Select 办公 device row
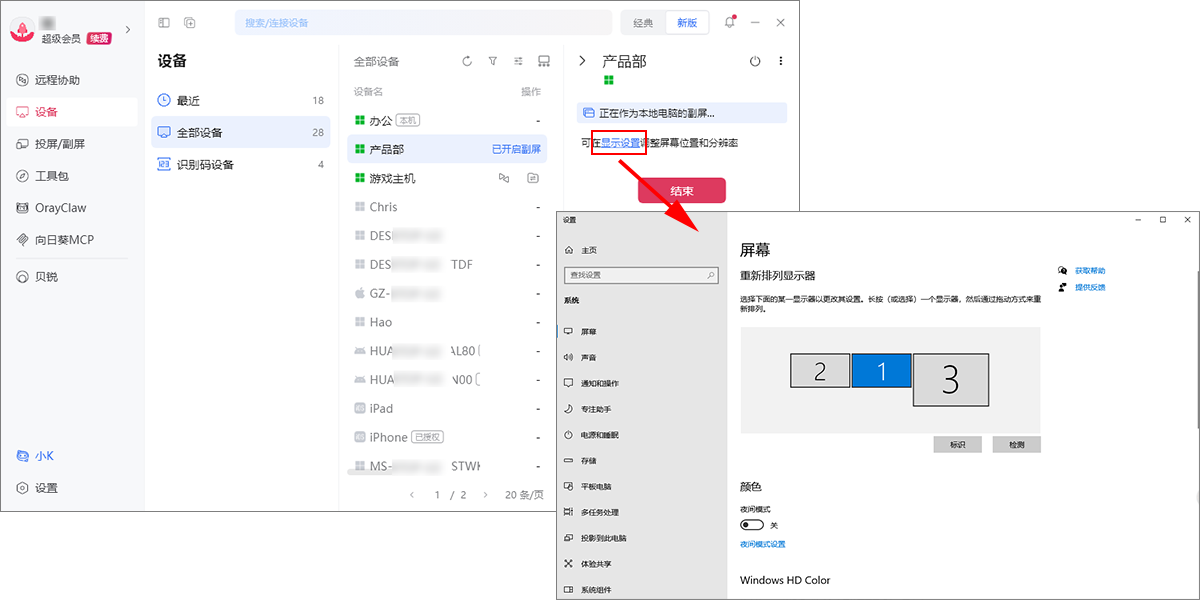 coord(447,120)
